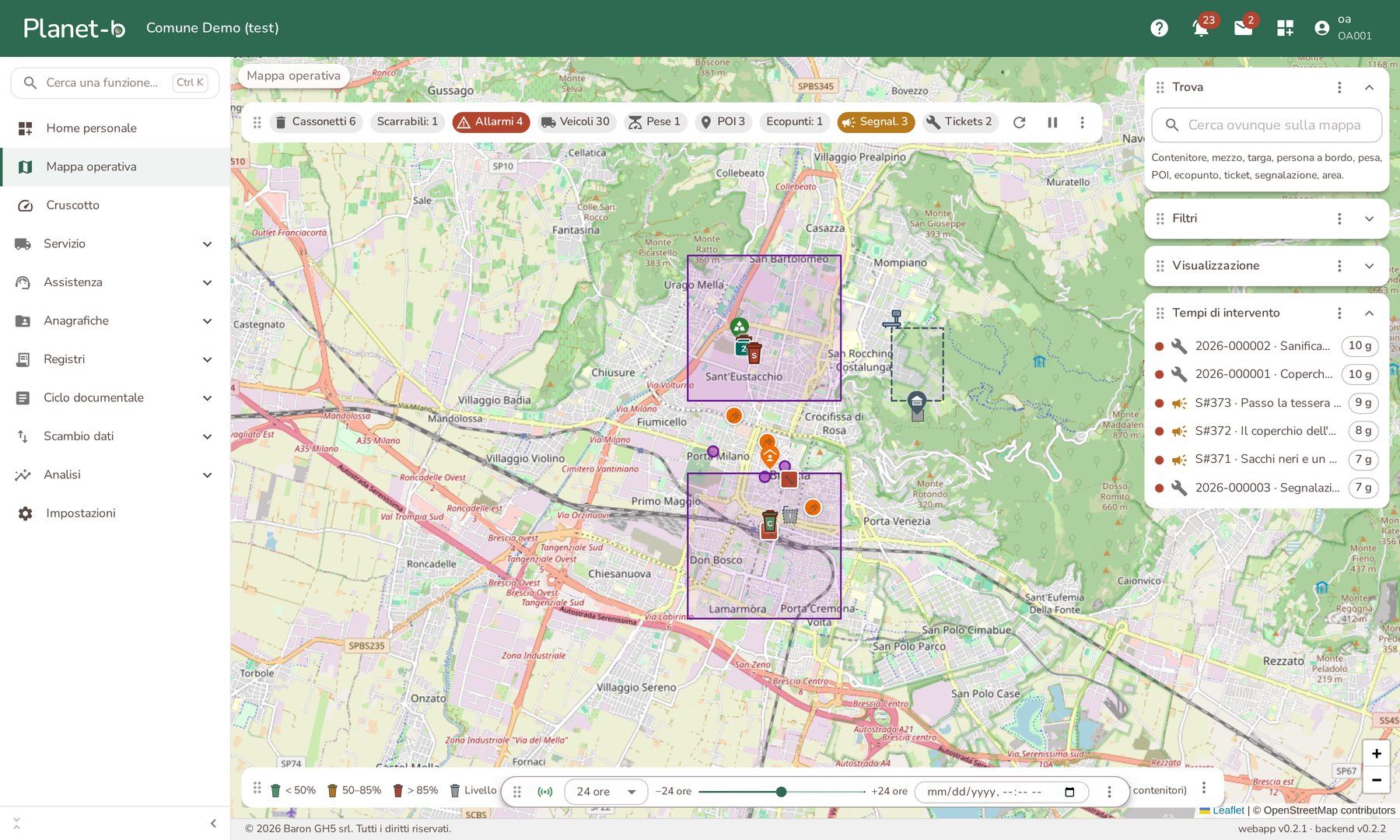Open mail inbox with 2 badge
The height and width of the screenshot is (840, 1400).
1244,28
